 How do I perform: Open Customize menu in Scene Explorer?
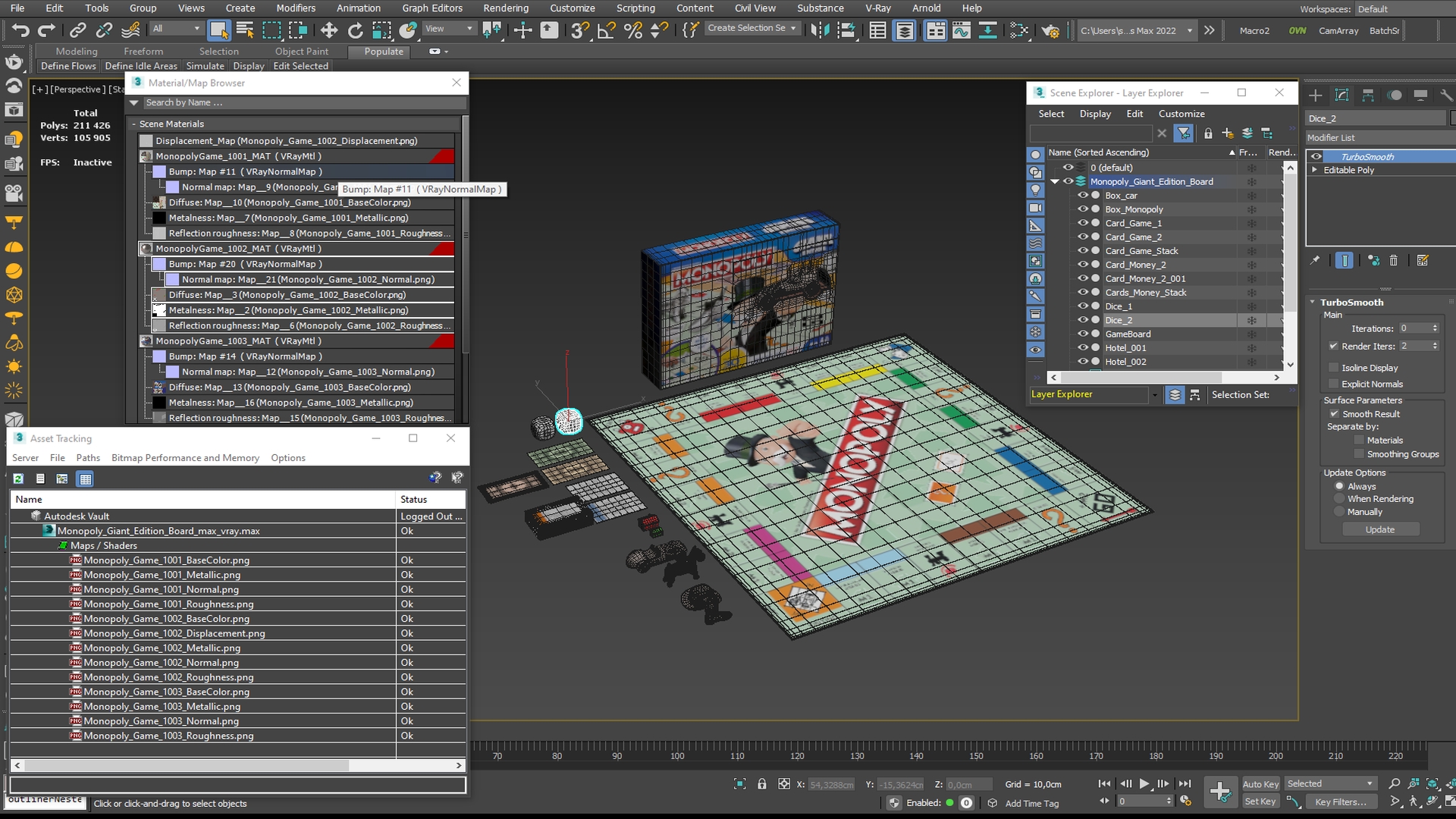pos(1181,114)
